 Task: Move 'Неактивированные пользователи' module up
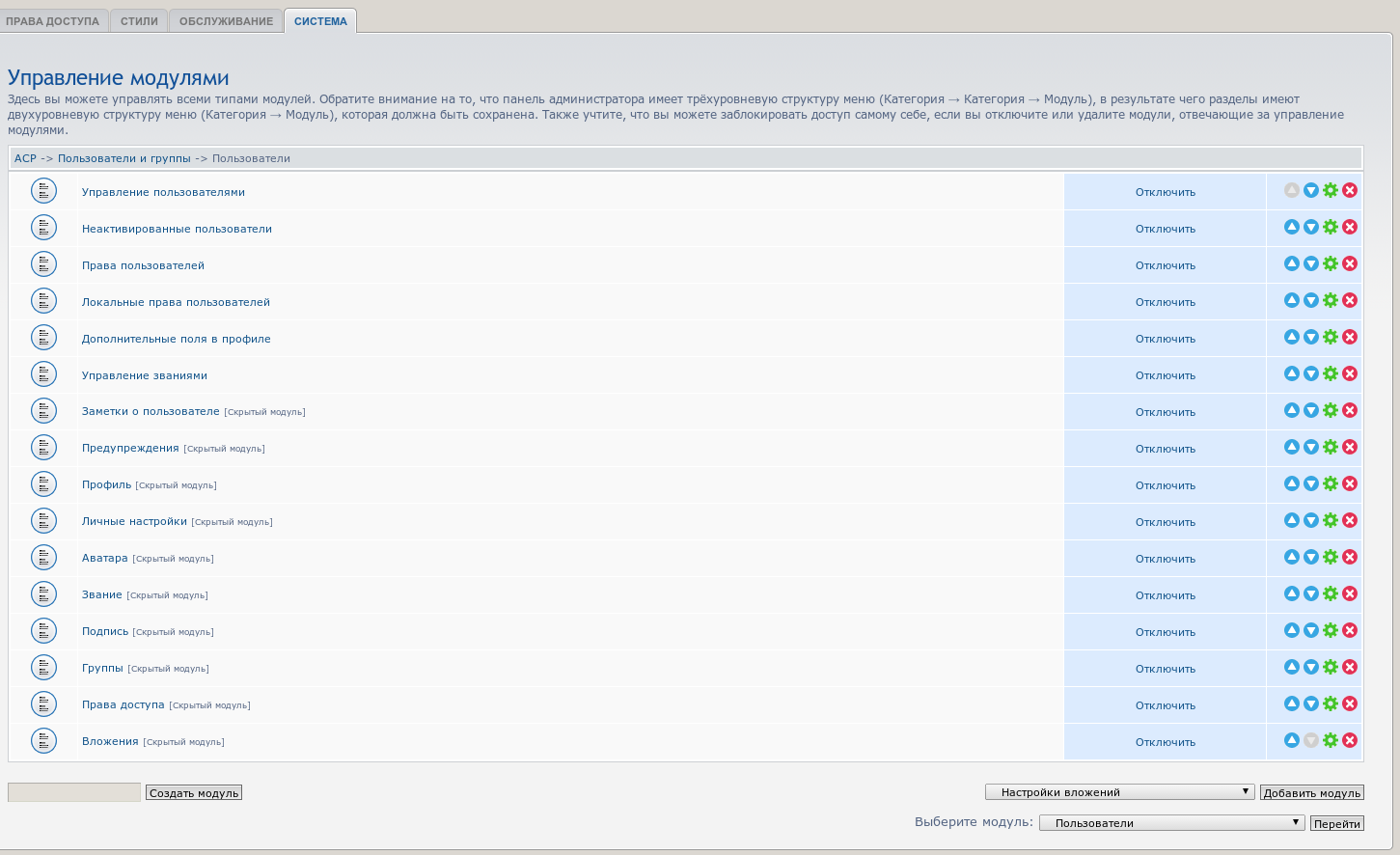(x=1292, y=227)
